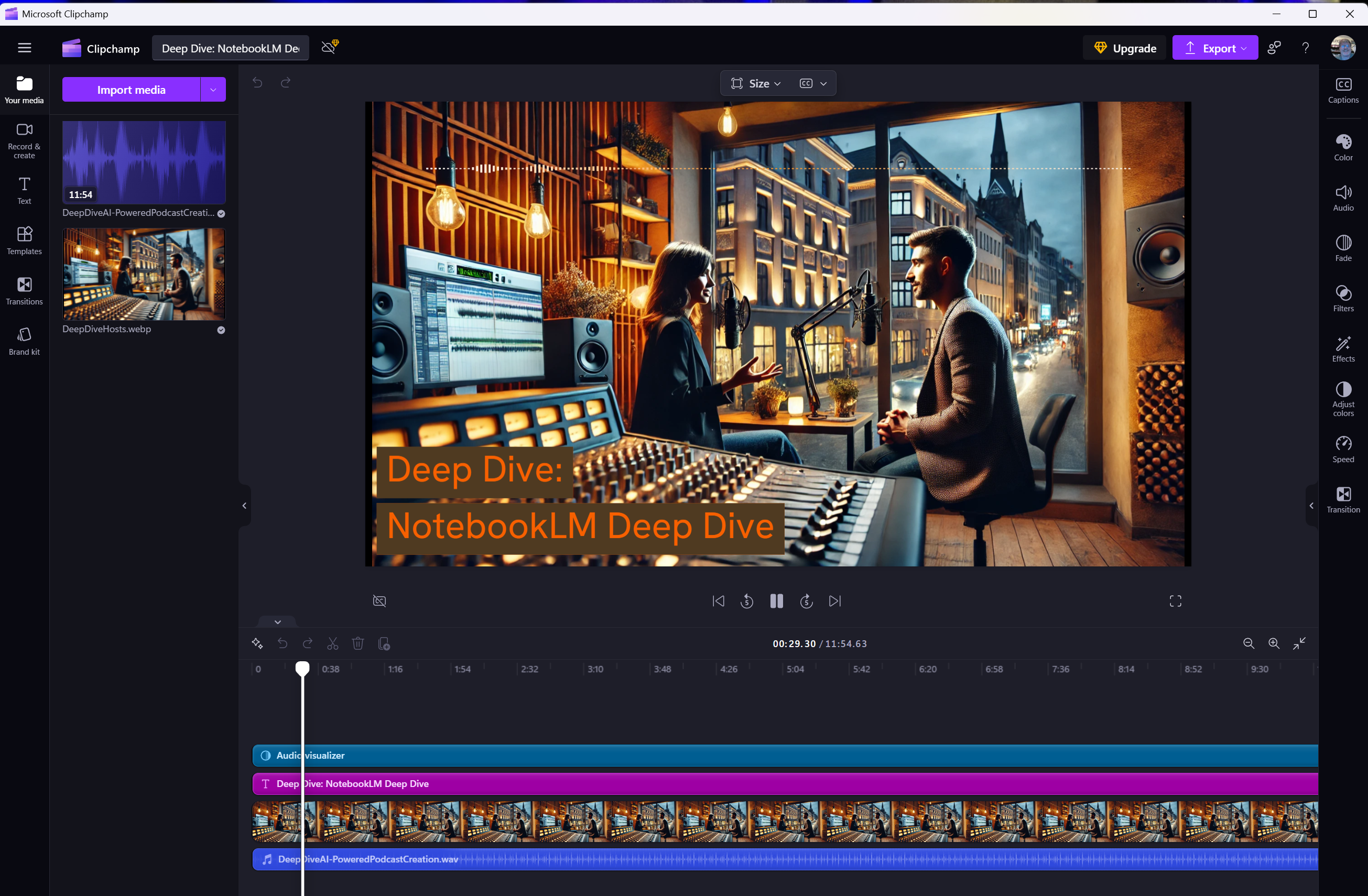Viewport: 1368px width, 896px height.
Task: Select the DeepDiveAI wav audio track
Action: (785, 859)
